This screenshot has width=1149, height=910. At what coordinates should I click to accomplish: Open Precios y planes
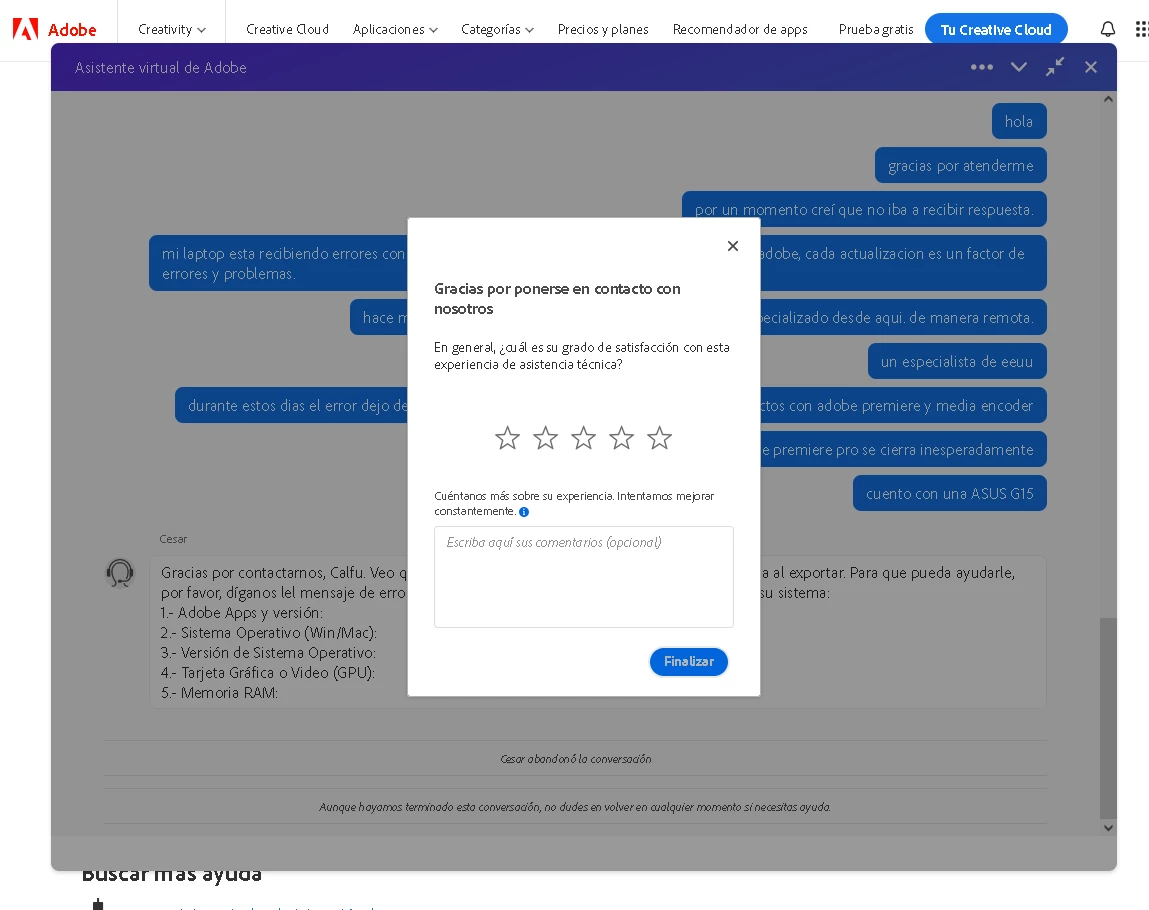pyautogui.click(x=603, y=29)
